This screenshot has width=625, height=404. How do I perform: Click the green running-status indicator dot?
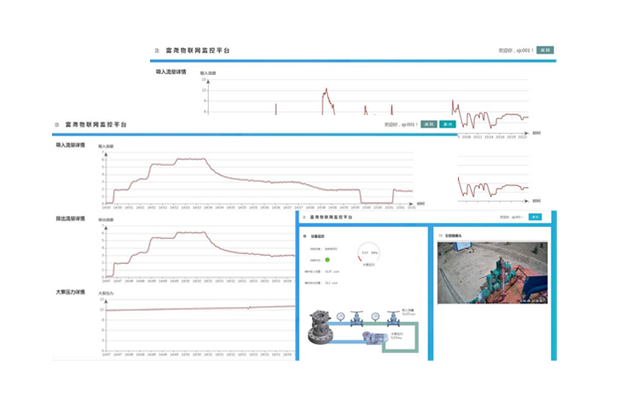(x=327, y=260)
